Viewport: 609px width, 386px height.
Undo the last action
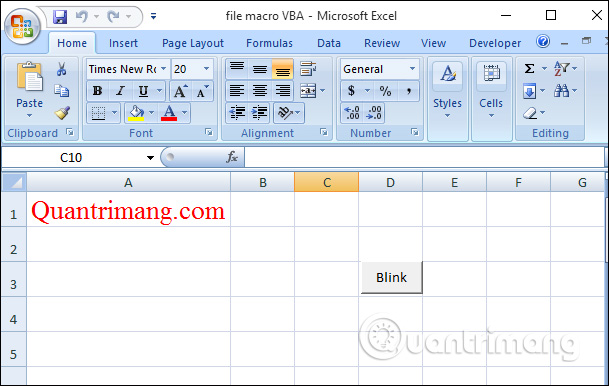tap(82, 17)
